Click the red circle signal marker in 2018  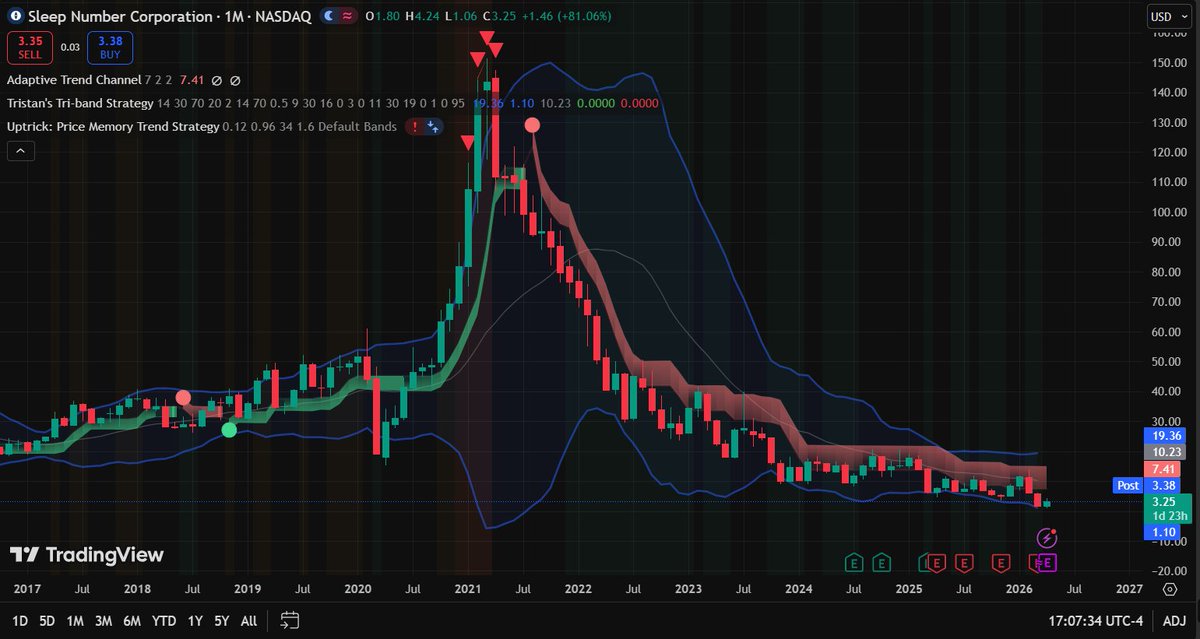coord(183,398)
